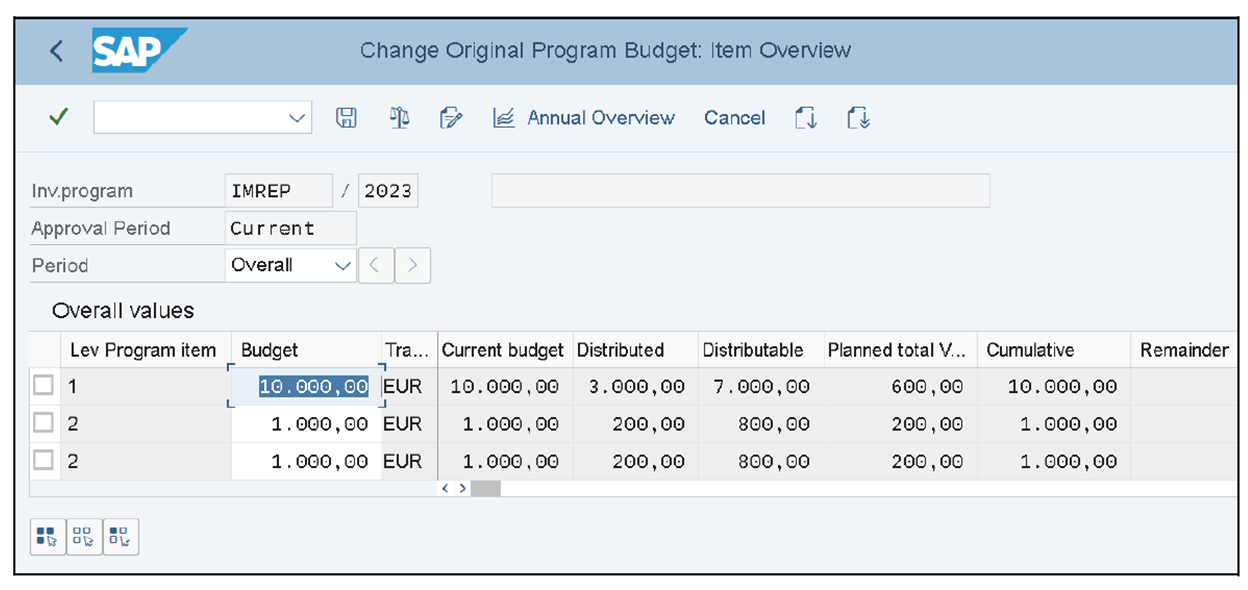1248x590 pixels.
Task: Select the Current budget column header
Action: coord(505,350)
